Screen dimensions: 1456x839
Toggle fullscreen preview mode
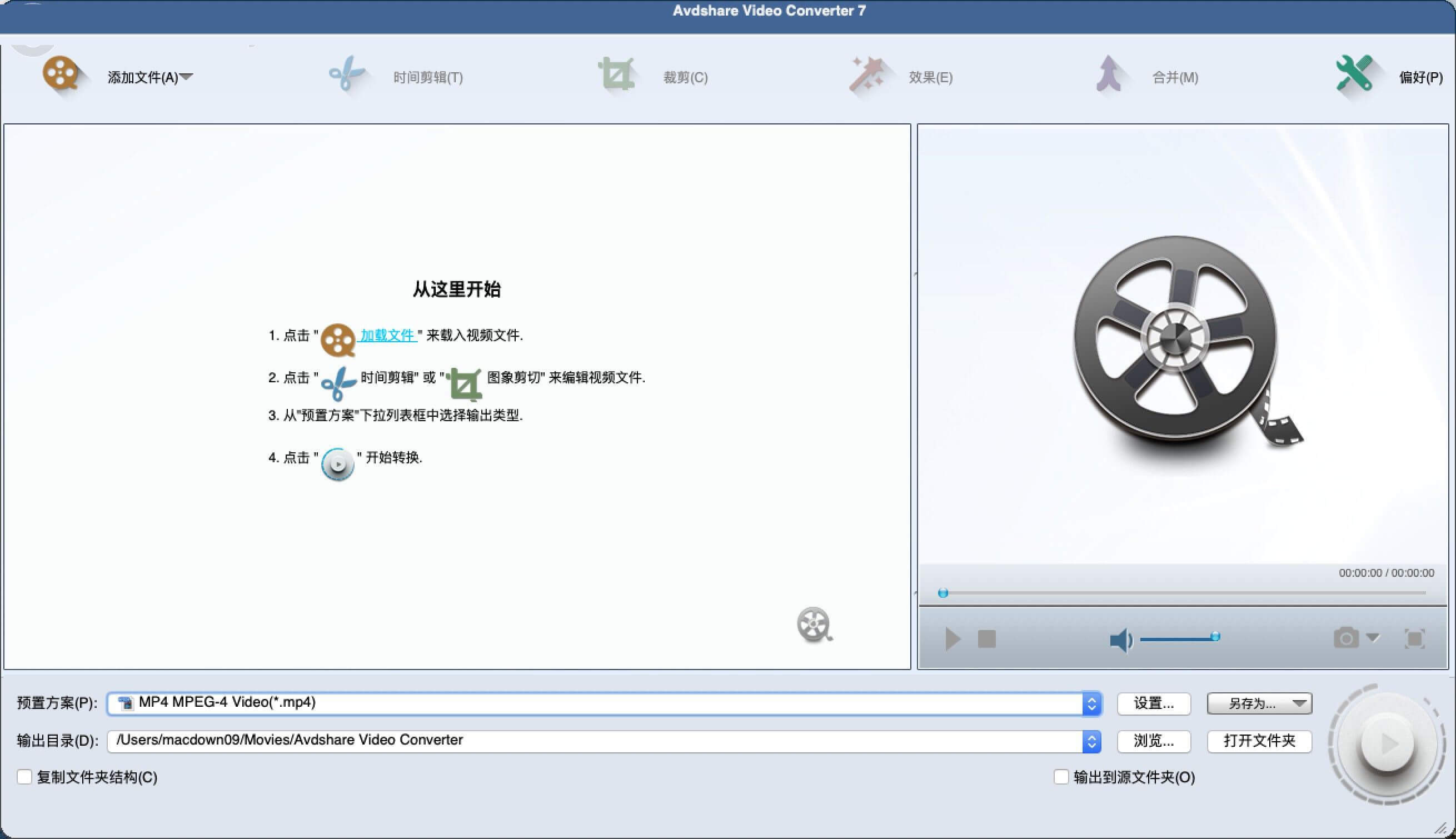tap(1414, 639)
